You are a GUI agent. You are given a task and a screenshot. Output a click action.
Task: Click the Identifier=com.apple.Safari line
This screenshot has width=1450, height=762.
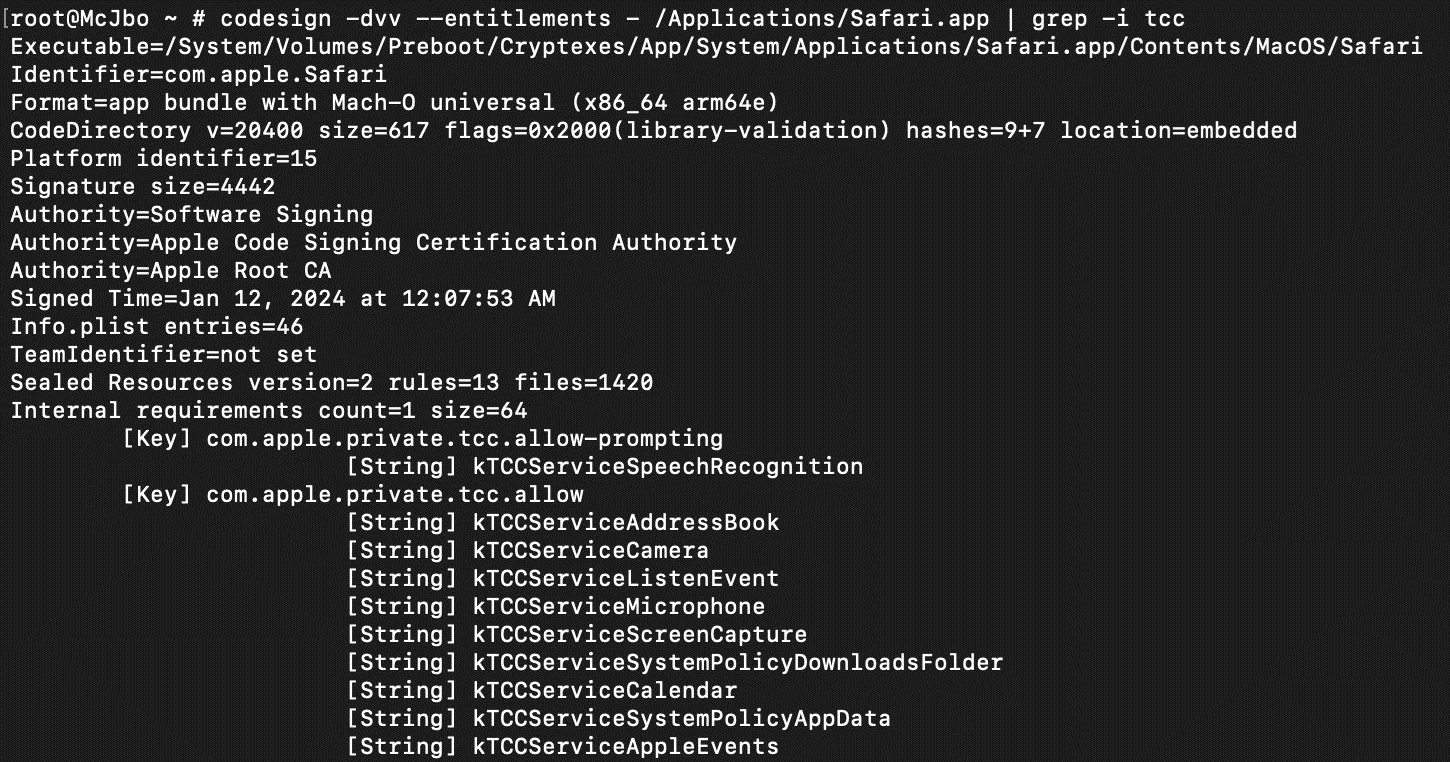pyautogui.click(x=198, y=75)
